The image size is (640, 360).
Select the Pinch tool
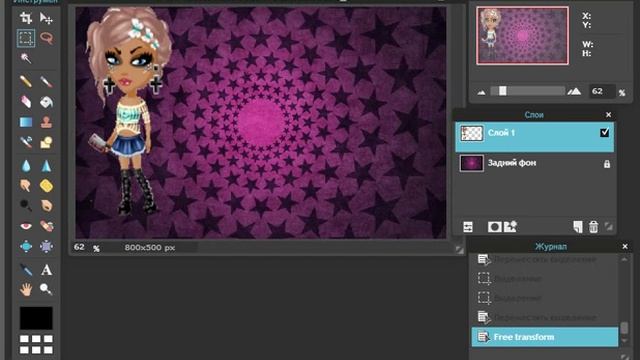46,246
